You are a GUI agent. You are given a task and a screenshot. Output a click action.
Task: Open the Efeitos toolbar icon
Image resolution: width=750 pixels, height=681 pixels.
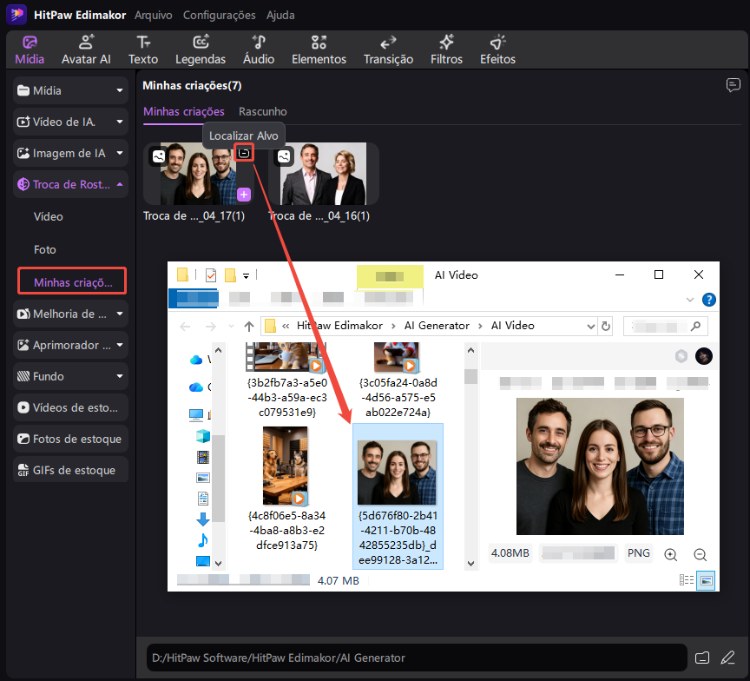pos(497,49)
